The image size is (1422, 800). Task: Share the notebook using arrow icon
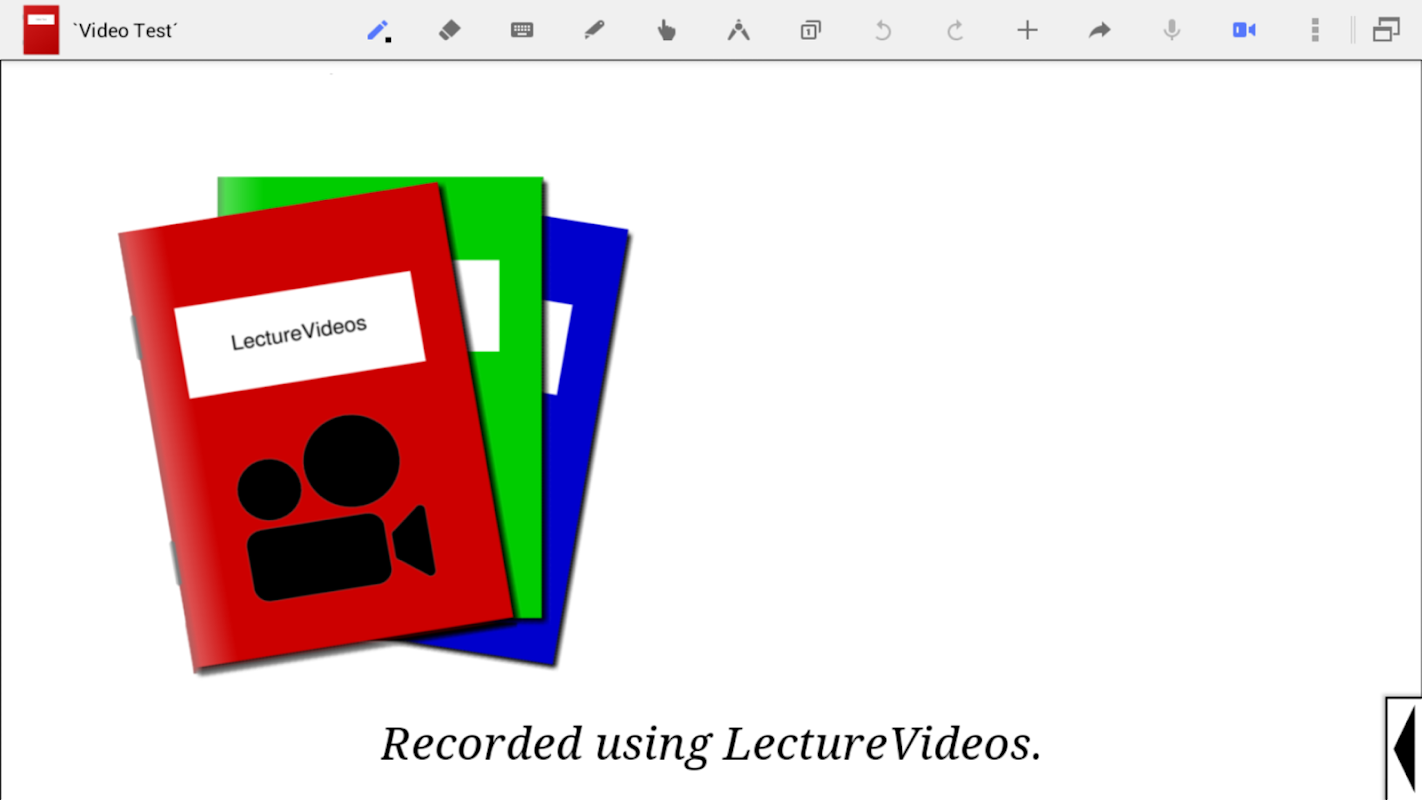[1099, 31]
